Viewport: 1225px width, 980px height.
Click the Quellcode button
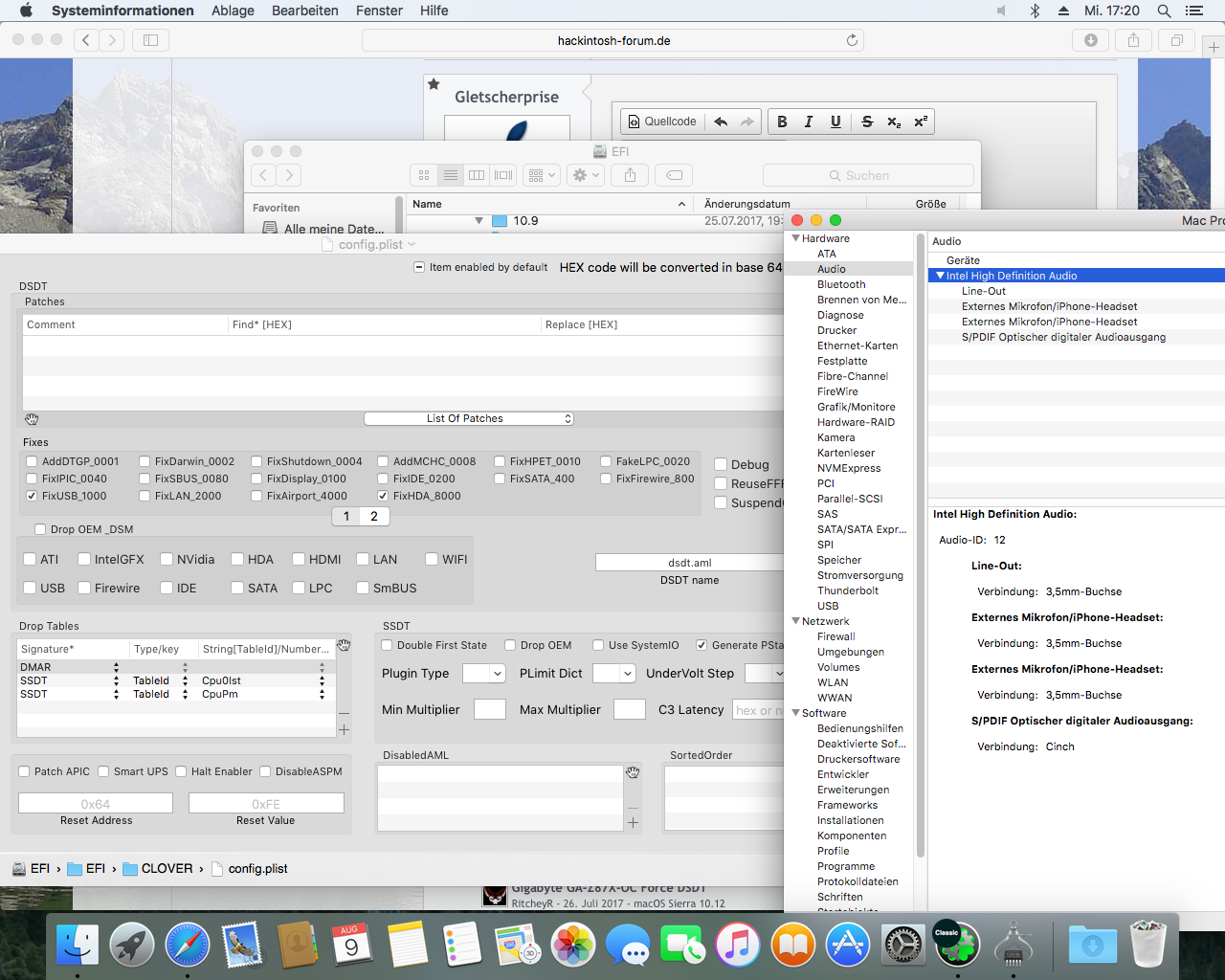coord(661,122)
